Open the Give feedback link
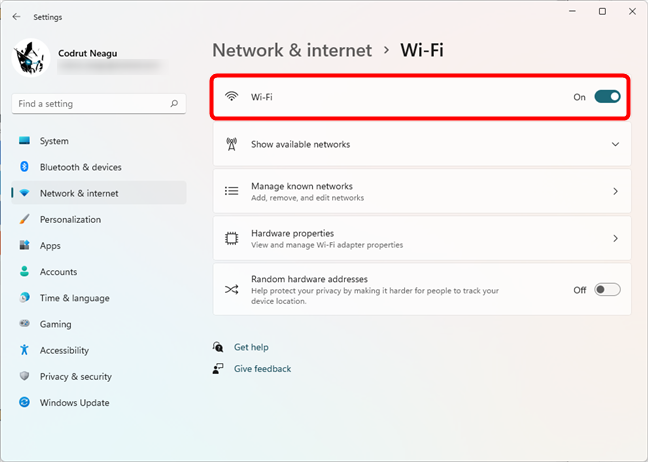The image size is (648, 462). point(262,369)
